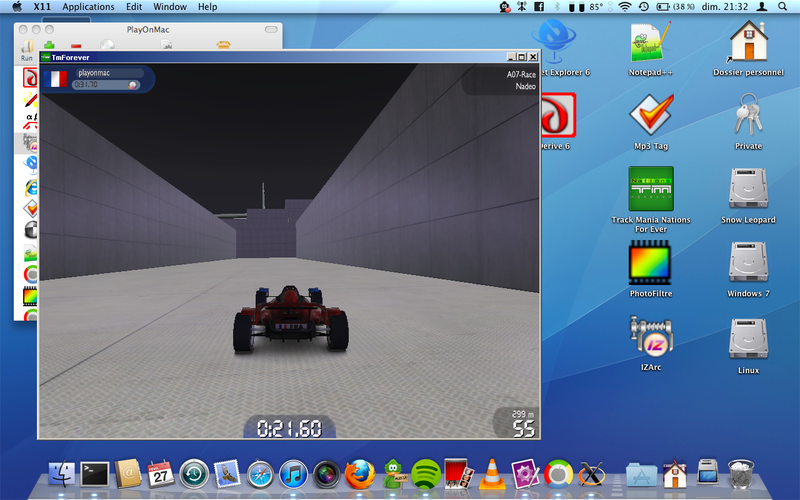Open the Window menu
Screen dimensions: 800x500
(x=169, y=7)
